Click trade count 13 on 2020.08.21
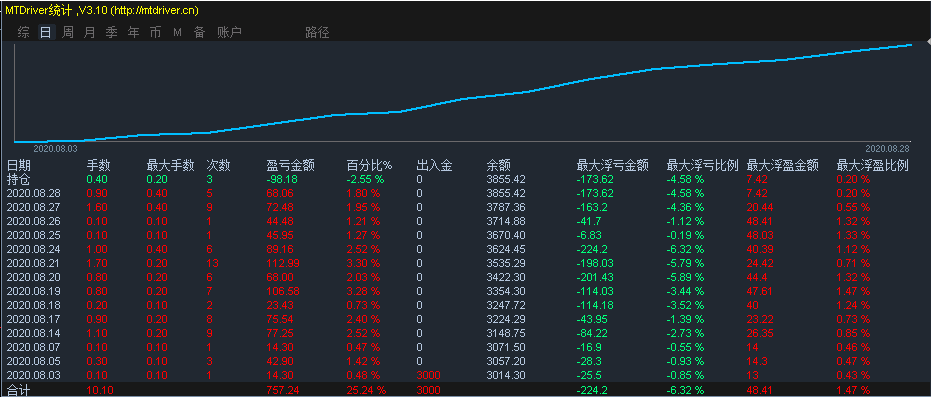This screenshot has width=931, height=397. click(212, 263)
